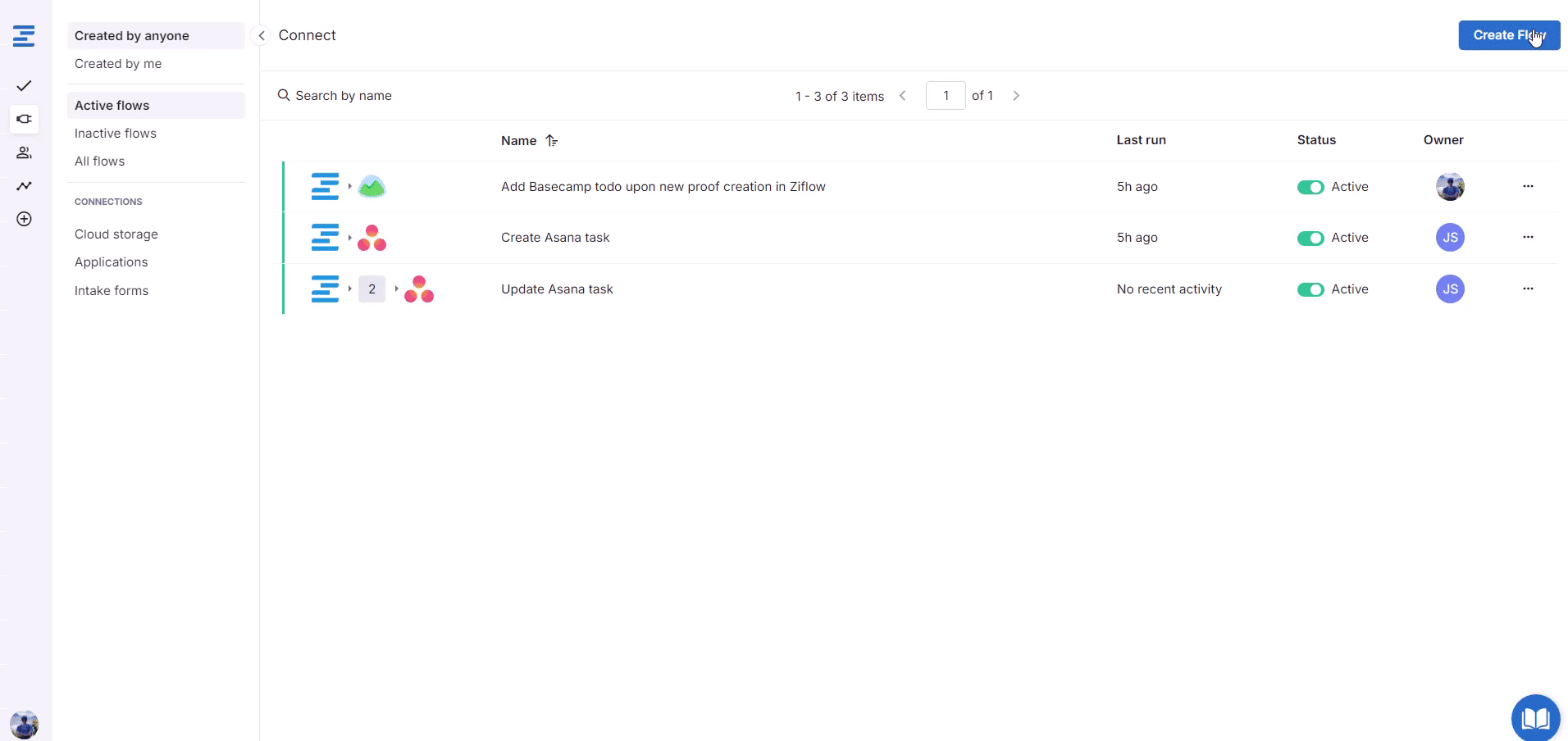Open the proofs checkmark icon in the sidebar

tap(24, 86)
